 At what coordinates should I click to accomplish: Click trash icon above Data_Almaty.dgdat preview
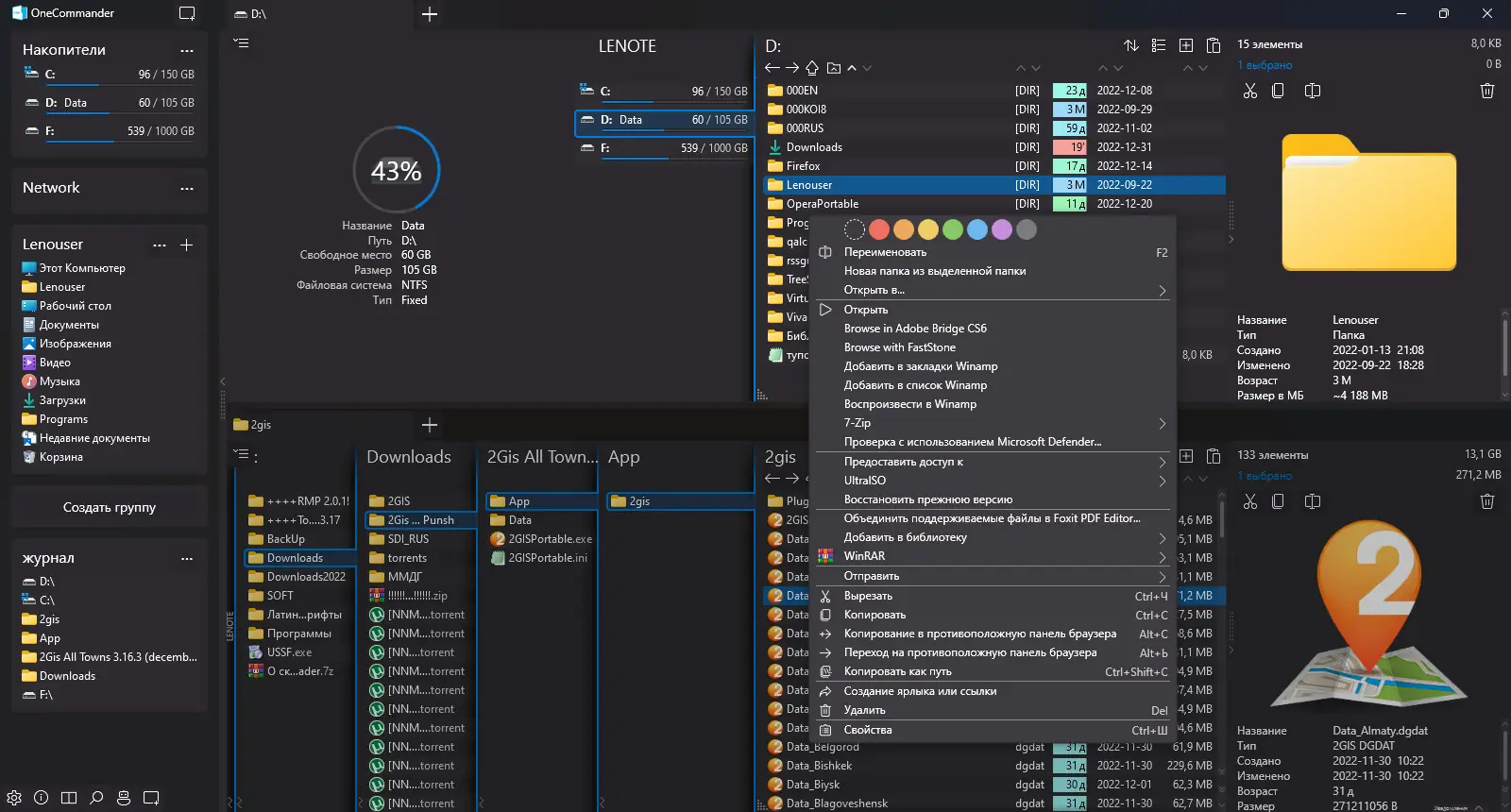click(x=1487, y=501)
